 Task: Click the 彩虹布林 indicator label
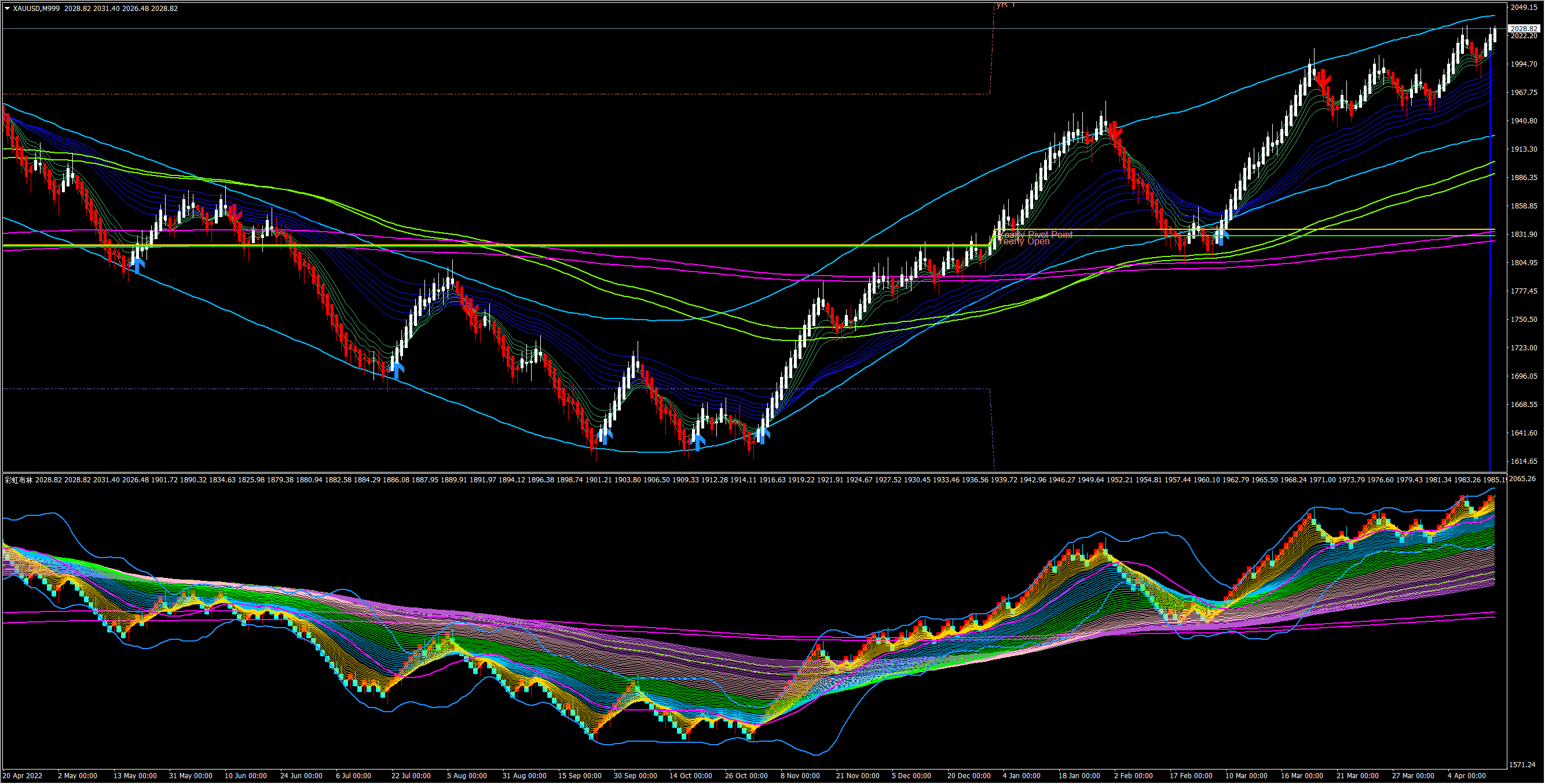[x=19, y=480]
